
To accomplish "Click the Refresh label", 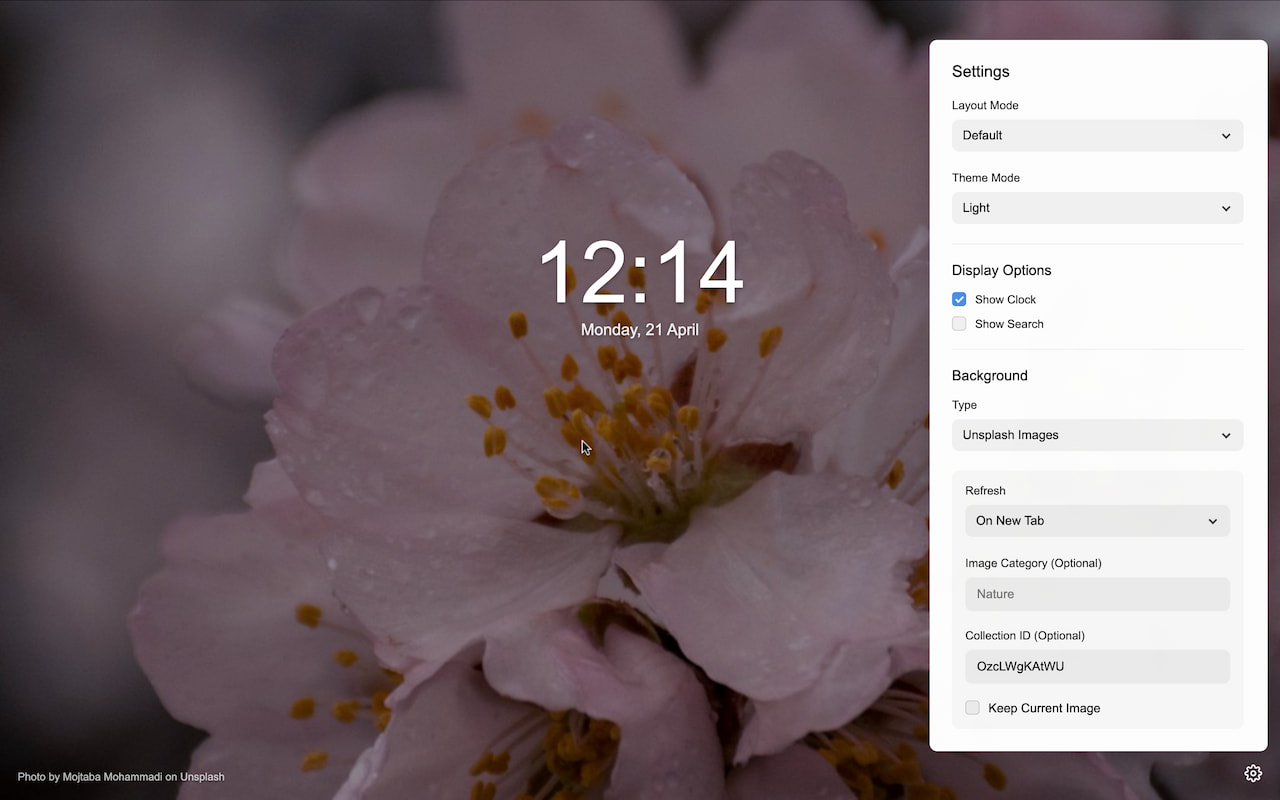I will coord(985,491).
